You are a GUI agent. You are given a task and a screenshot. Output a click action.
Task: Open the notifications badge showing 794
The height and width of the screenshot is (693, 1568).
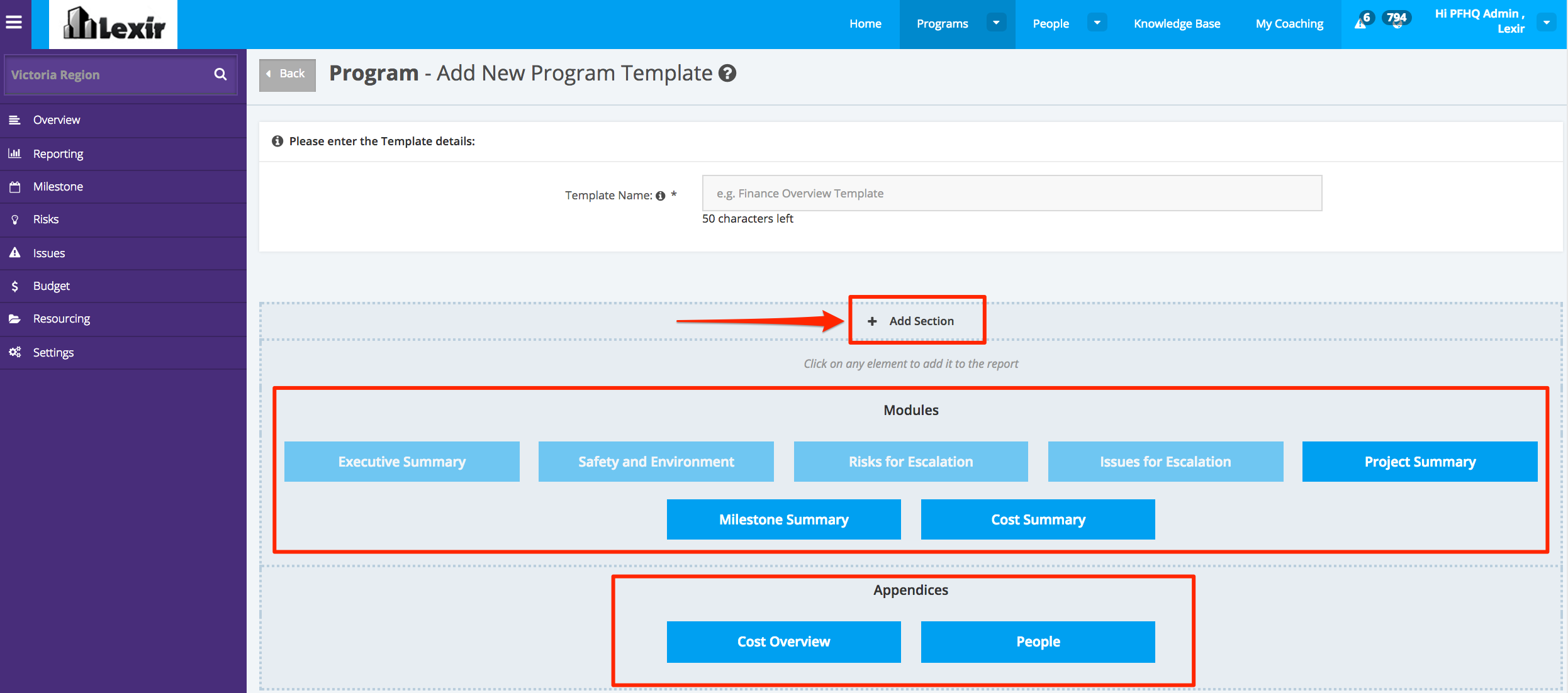1396,19
